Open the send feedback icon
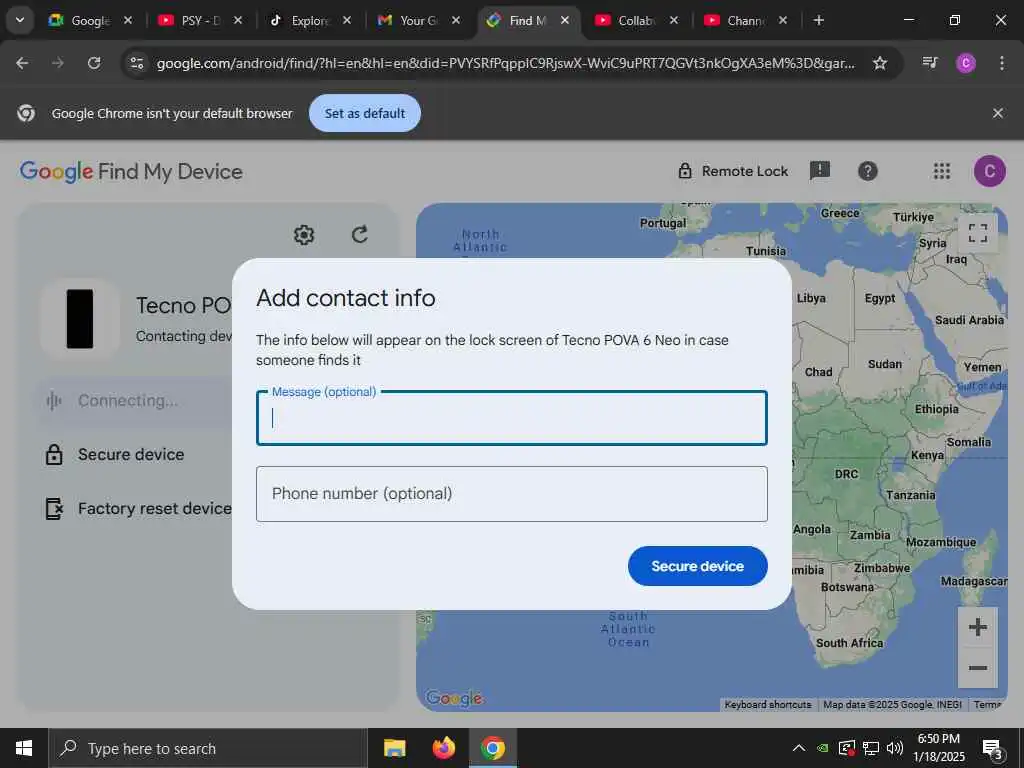 [x=820, y=171]
